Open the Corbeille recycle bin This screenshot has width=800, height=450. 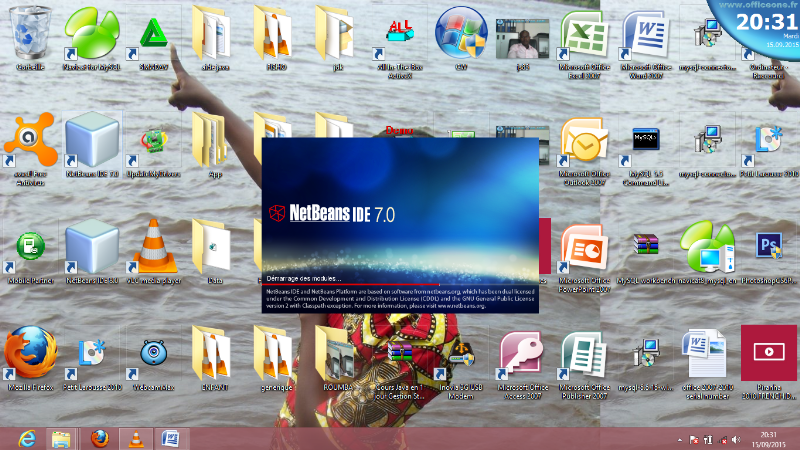tap(31, 38)
